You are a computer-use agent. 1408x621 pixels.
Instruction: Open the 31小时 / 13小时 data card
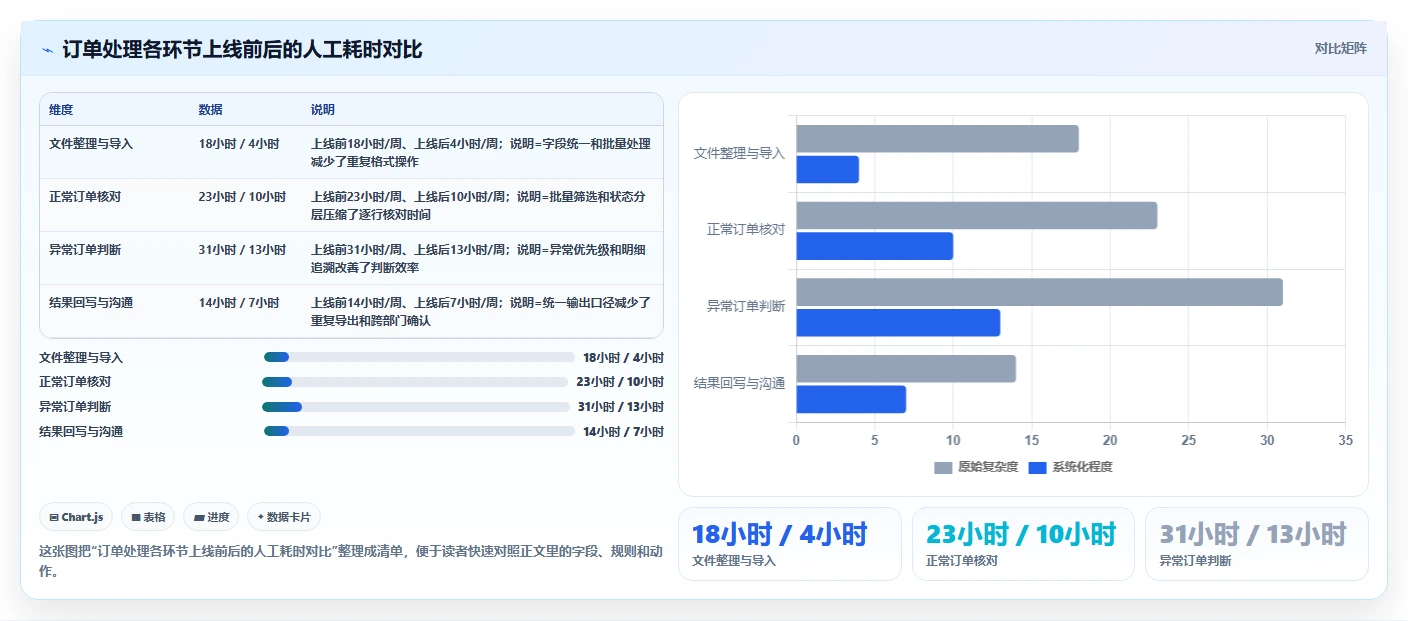1257,544
